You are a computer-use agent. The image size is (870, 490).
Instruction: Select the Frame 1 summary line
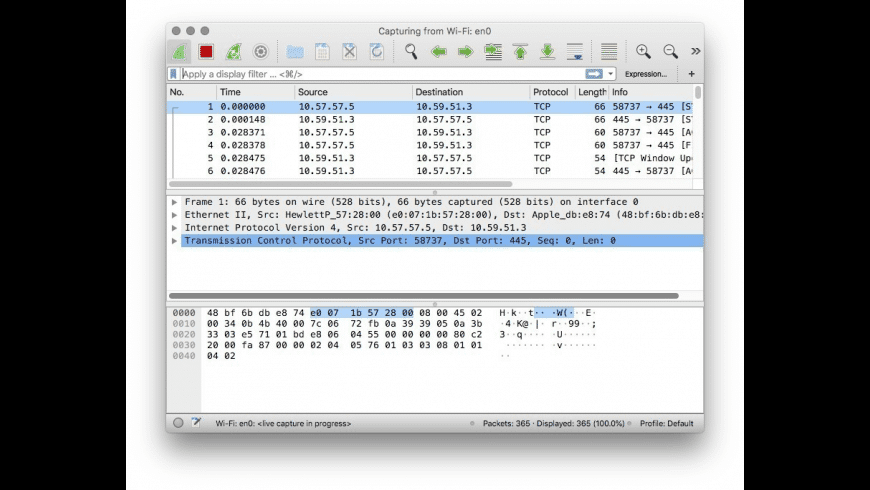click(x=411, y=202)
